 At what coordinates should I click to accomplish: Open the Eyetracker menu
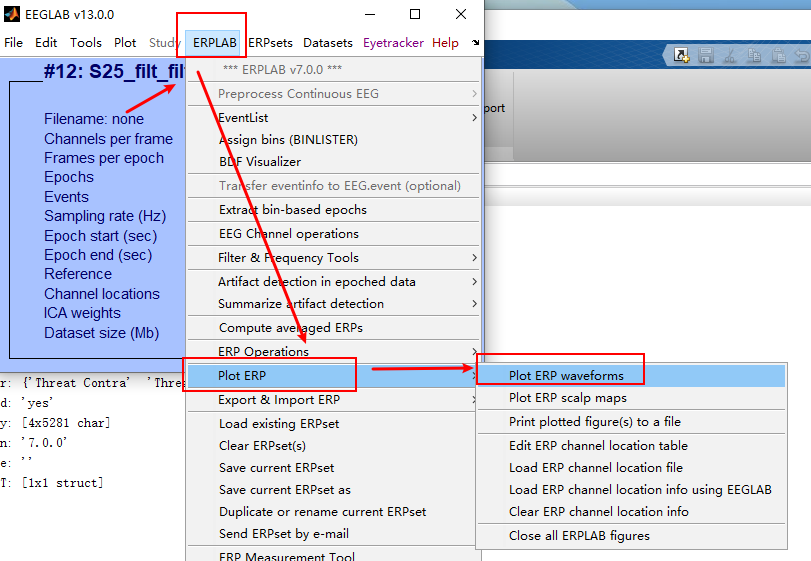click(393, 42)
